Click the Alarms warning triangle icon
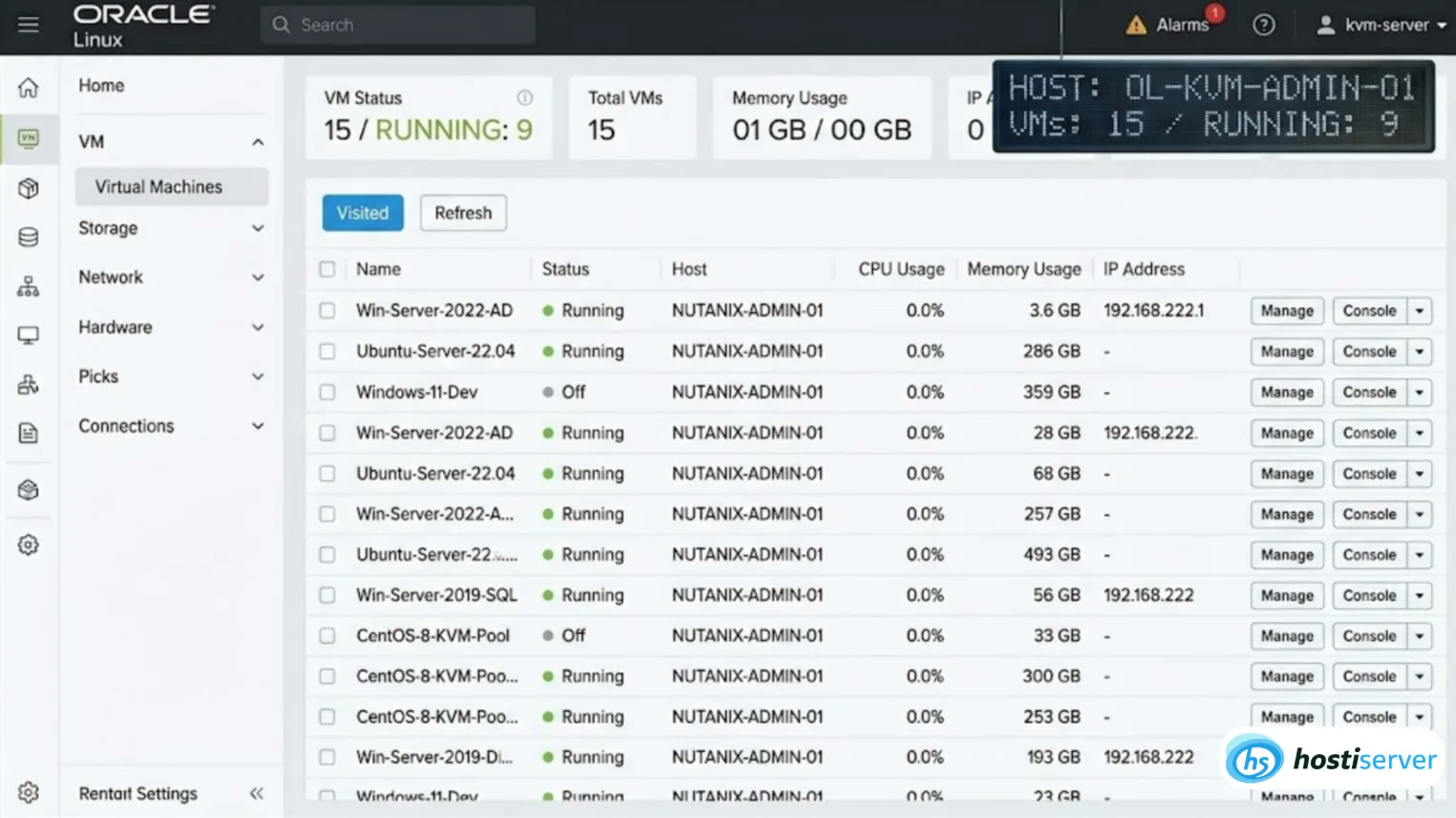The height and width of the screenshot is (818, 1456). tap(1136, 26)
